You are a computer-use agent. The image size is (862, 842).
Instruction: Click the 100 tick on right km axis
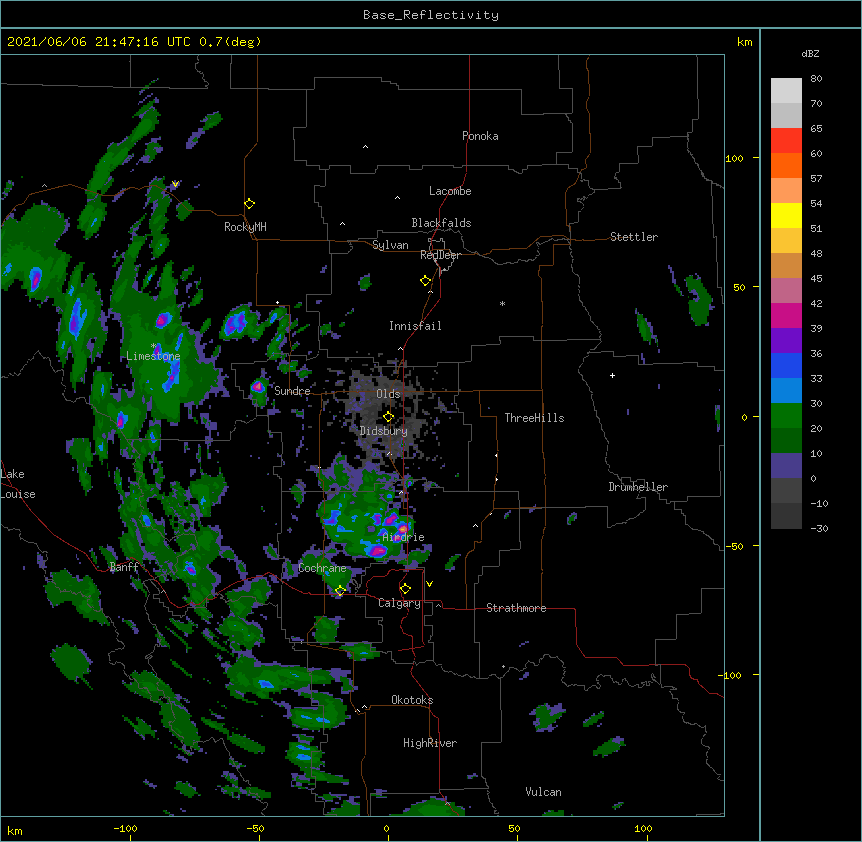734,158
